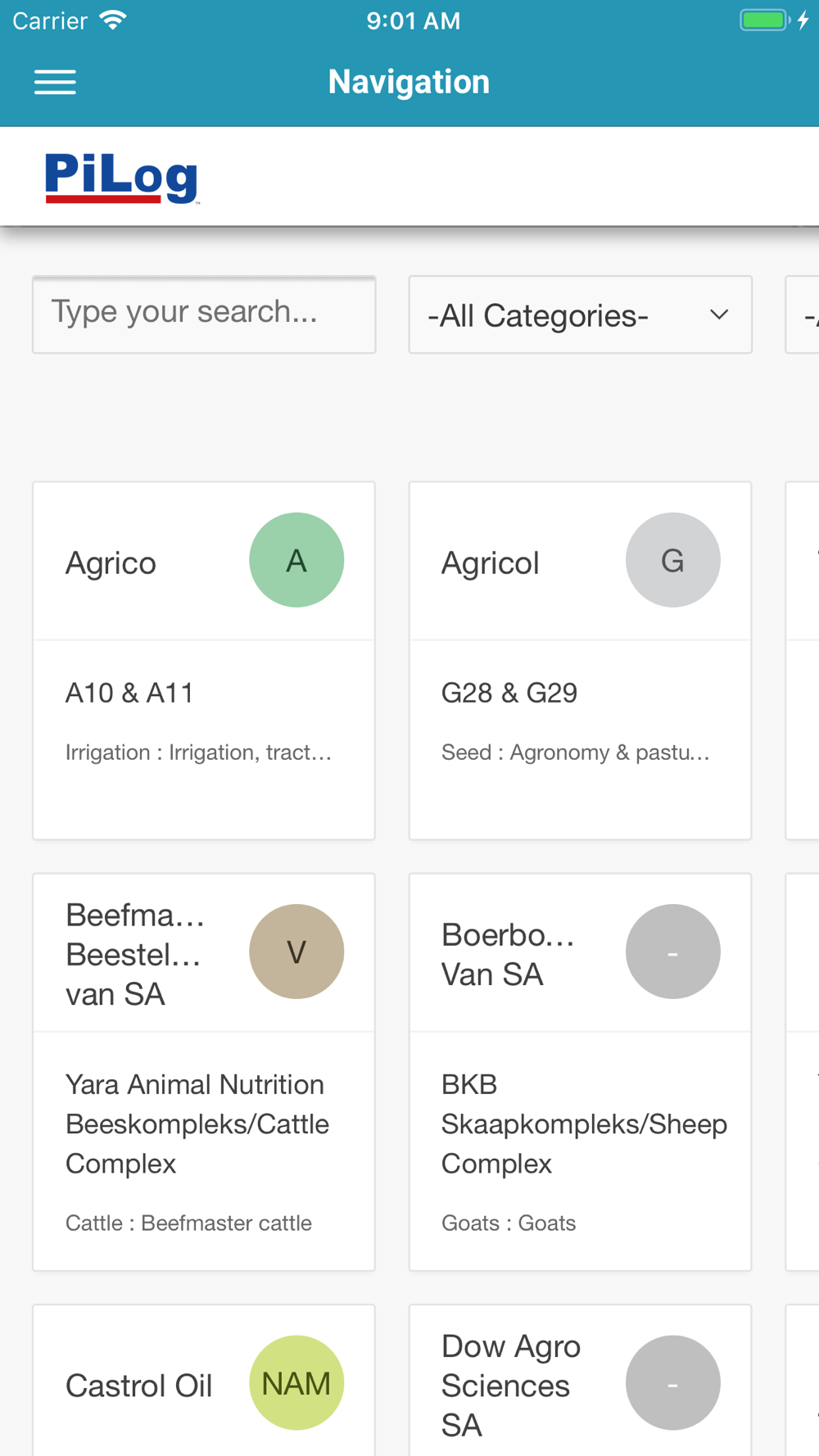Tap the PiLog logo
This screenshot has width=819, height=1456.
[121, 178]
